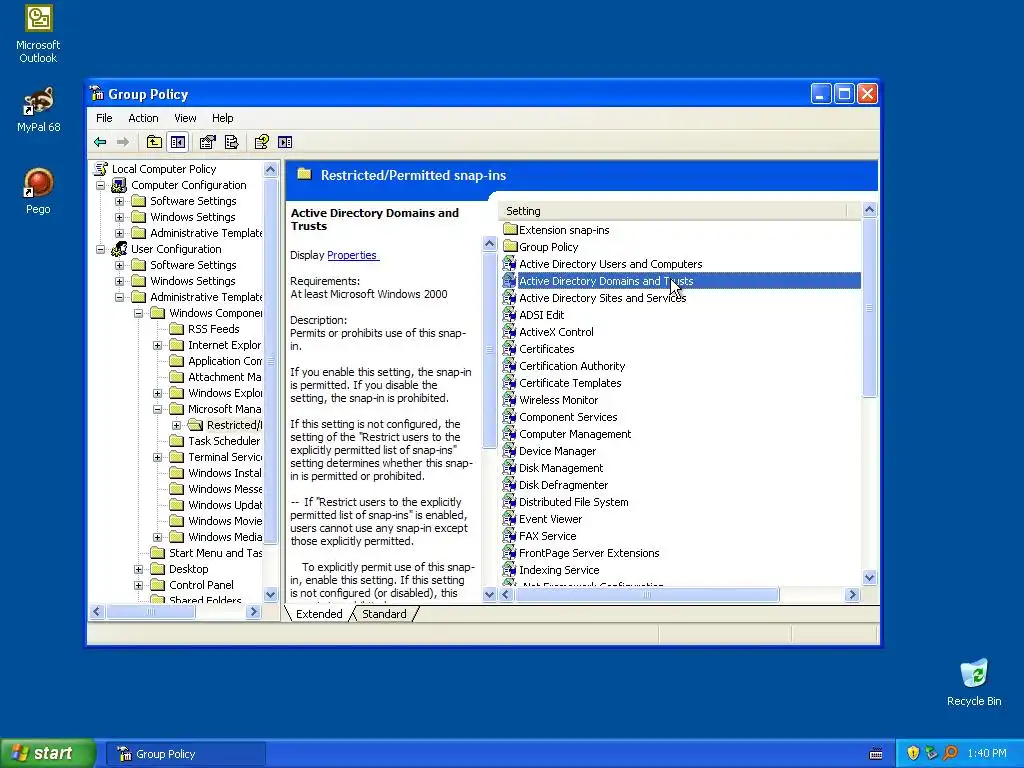The height and width of the screenshot is (768, 1024).
Task: Toggle the Show/Hide Console Tree icon
Action: click(x=178, y=142)
